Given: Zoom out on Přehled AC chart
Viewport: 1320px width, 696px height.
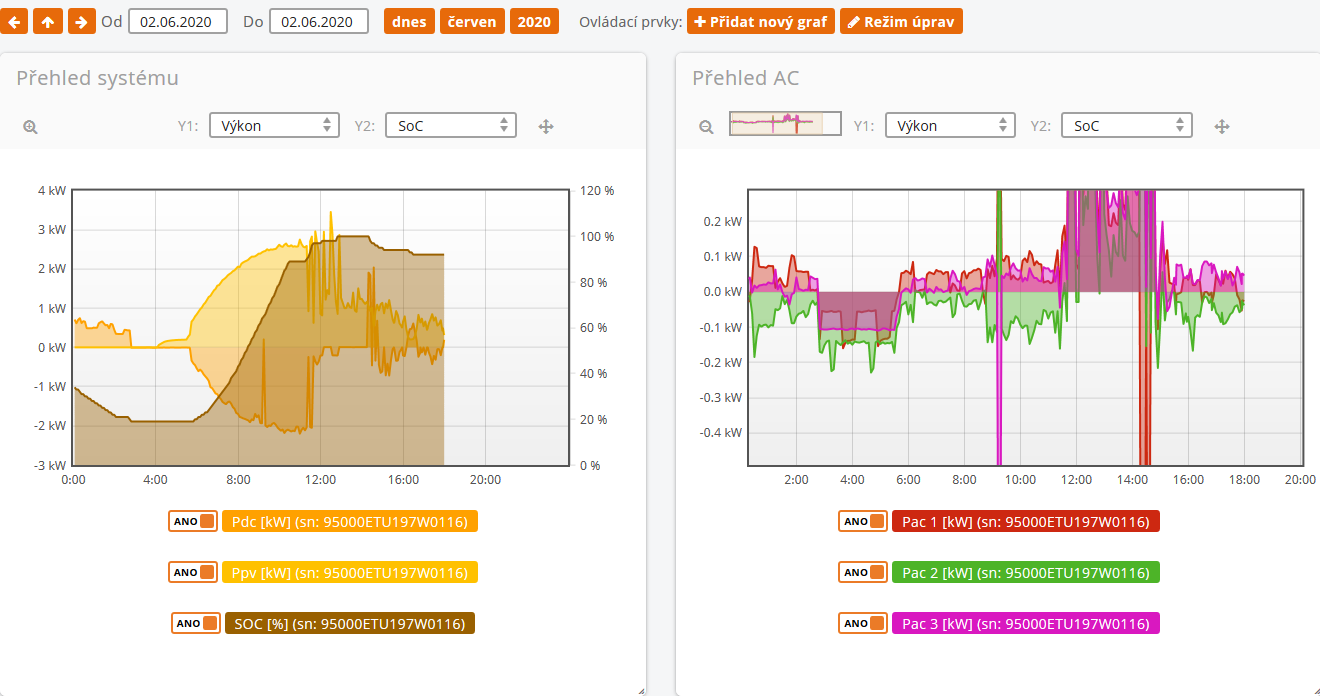Looking at the screenshot, I should pyautogui.click(x=706, y=127).
